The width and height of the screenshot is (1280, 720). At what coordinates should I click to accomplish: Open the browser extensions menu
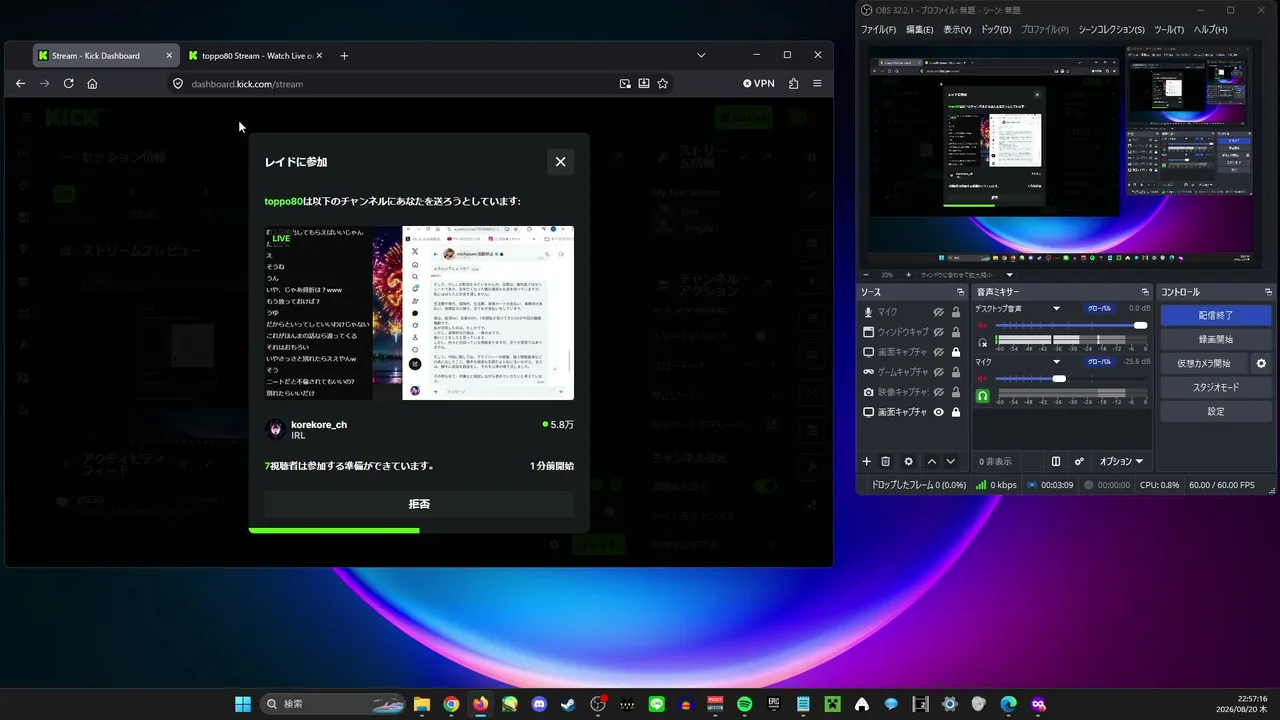coord(794,84)
